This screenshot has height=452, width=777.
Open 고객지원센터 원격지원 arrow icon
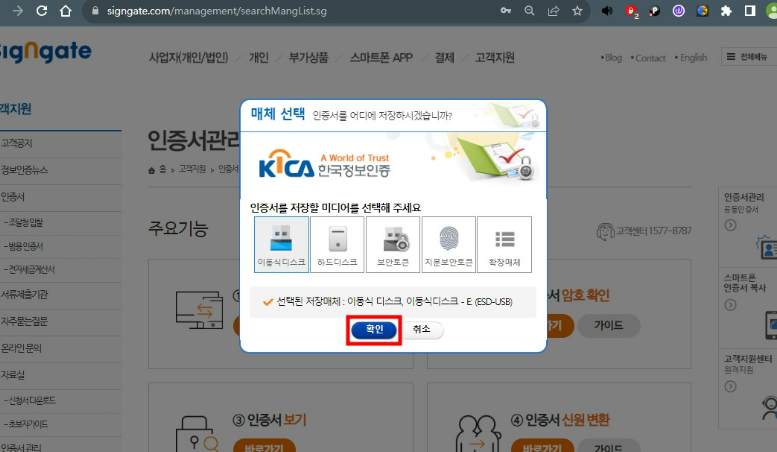(730, 387)
